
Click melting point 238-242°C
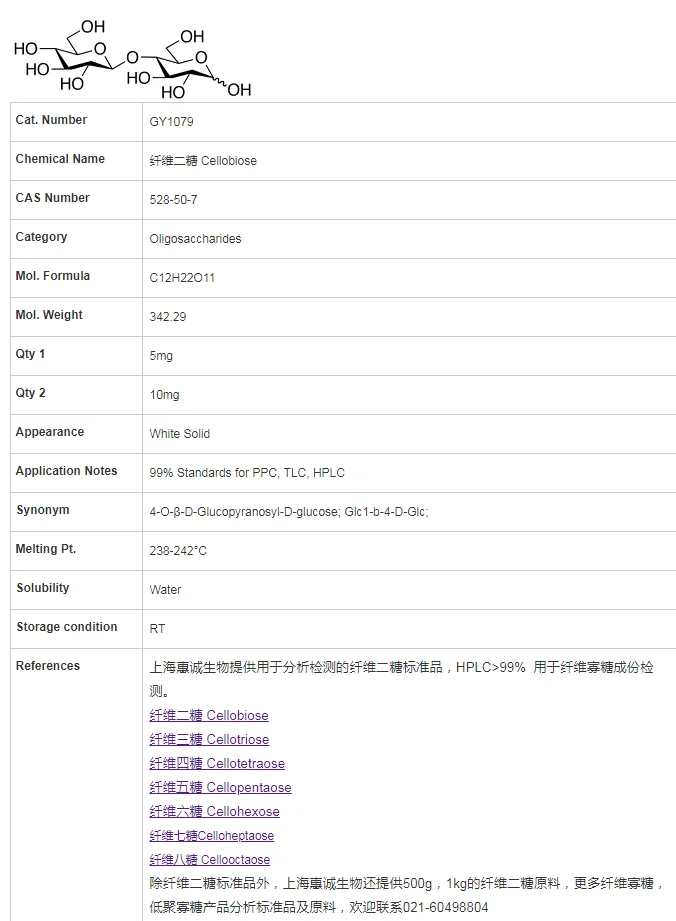(x=178, y=550)
